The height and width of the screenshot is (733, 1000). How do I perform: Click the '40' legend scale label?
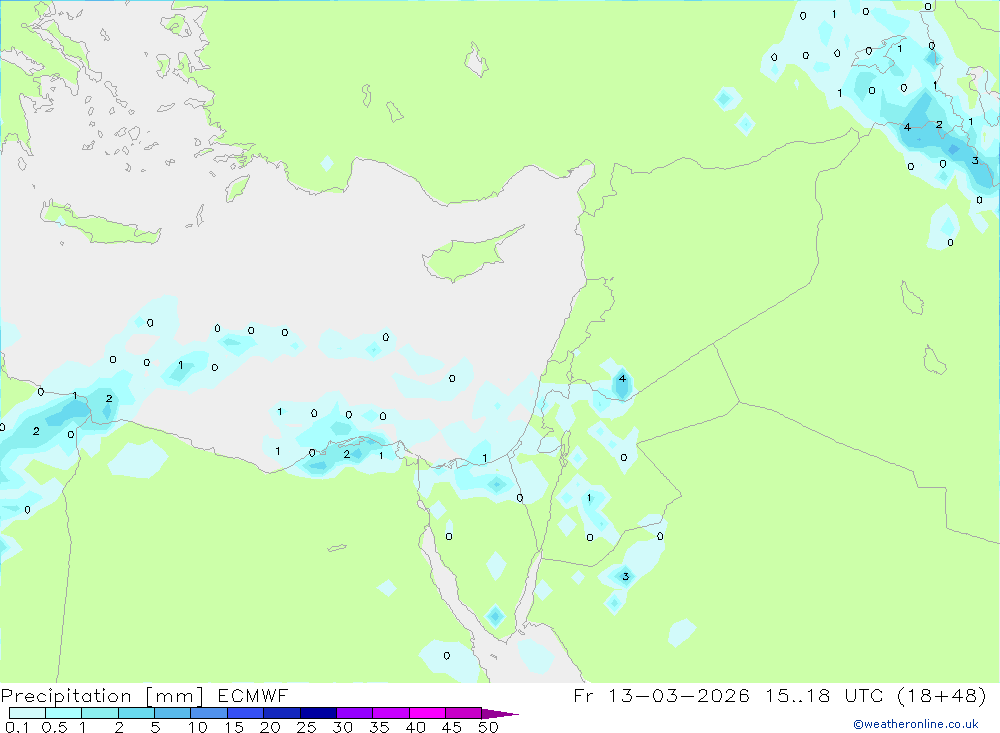click(x=415, y=727)
